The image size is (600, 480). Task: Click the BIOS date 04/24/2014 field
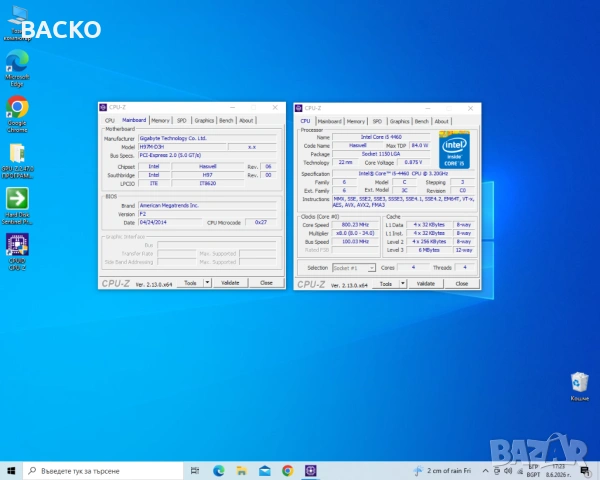click(x=170, y=222)
